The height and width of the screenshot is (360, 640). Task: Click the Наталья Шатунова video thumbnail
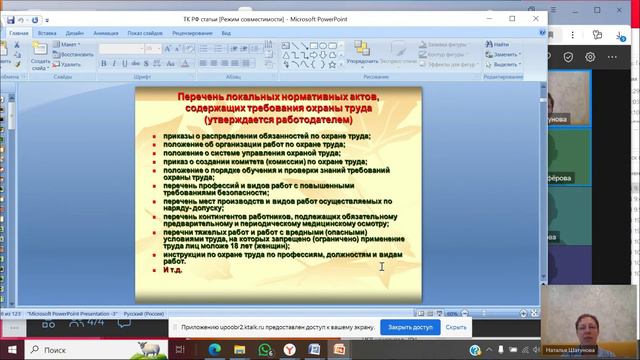589,321
